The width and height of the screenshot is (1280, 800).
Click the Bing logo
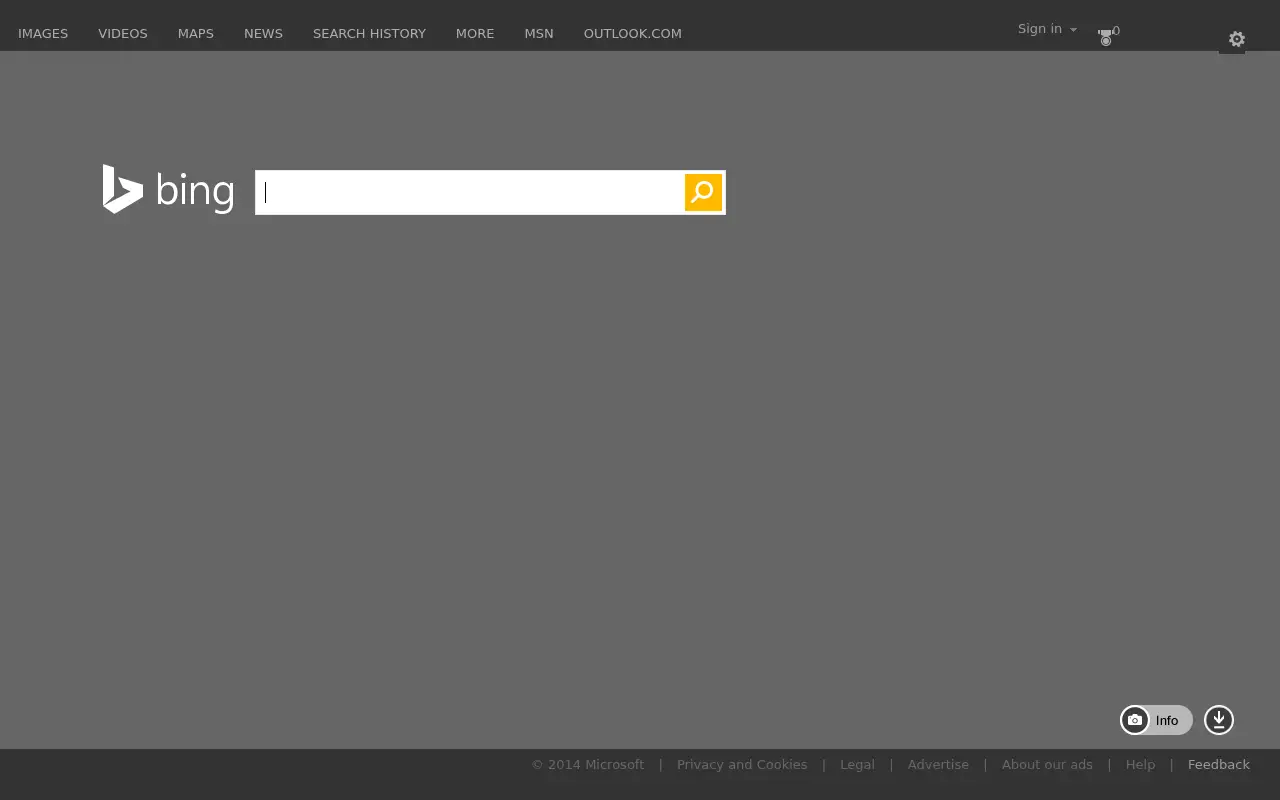point(168,190)
